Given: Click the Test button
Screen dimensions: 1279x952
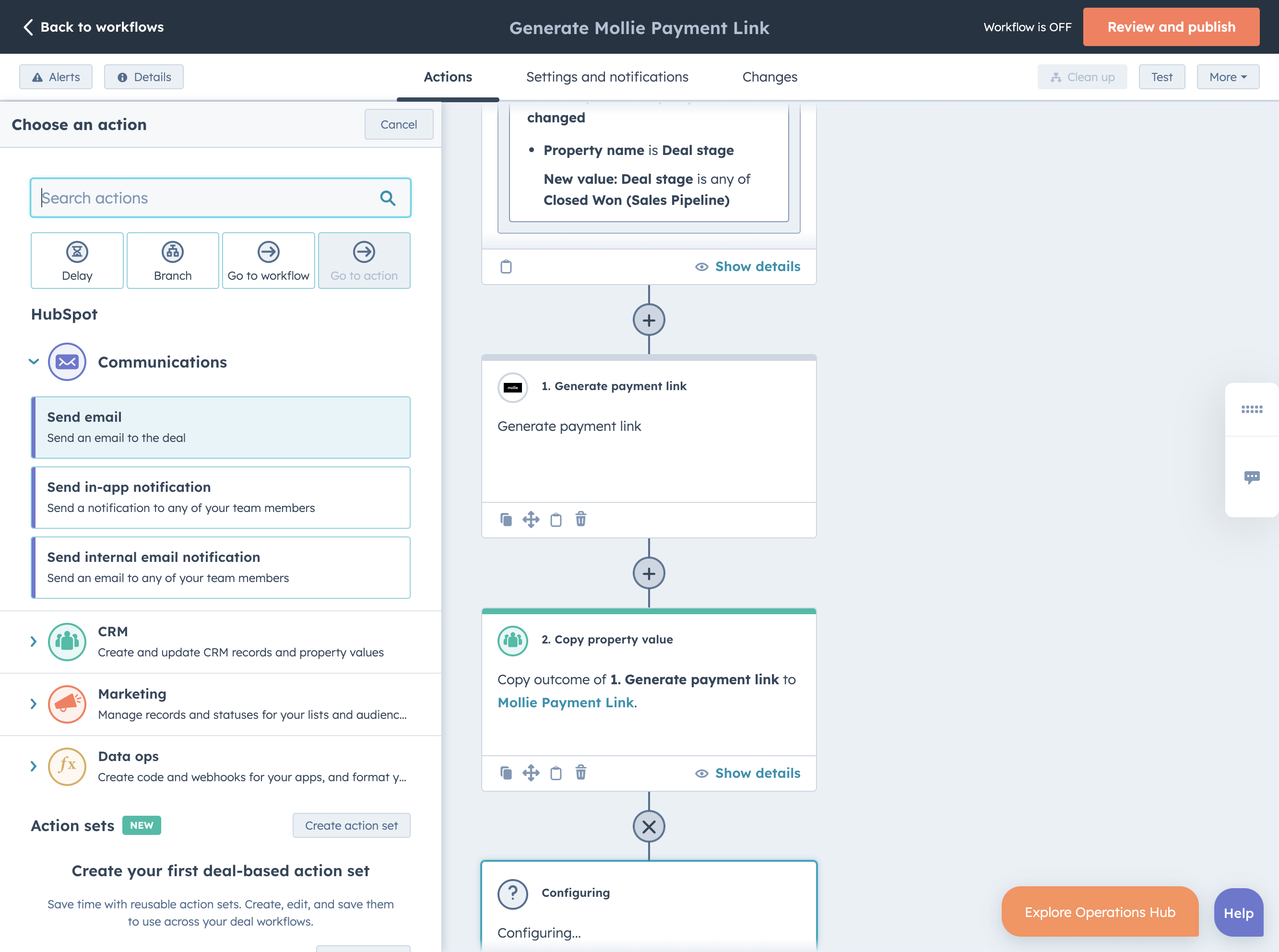Looking at the screenshot, I should click(x=1161, y=77).
